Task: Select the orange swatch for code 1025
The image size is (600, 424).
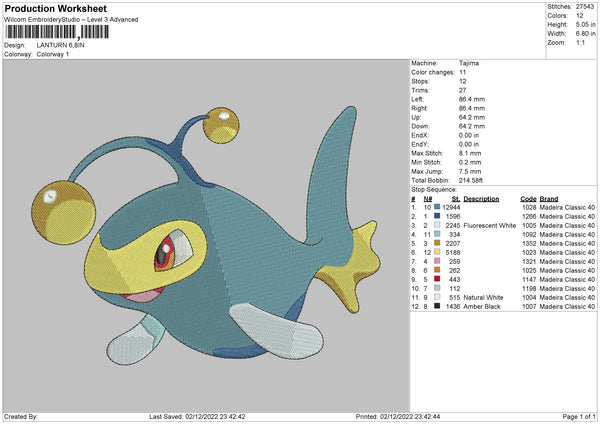Action: (437, 270)
